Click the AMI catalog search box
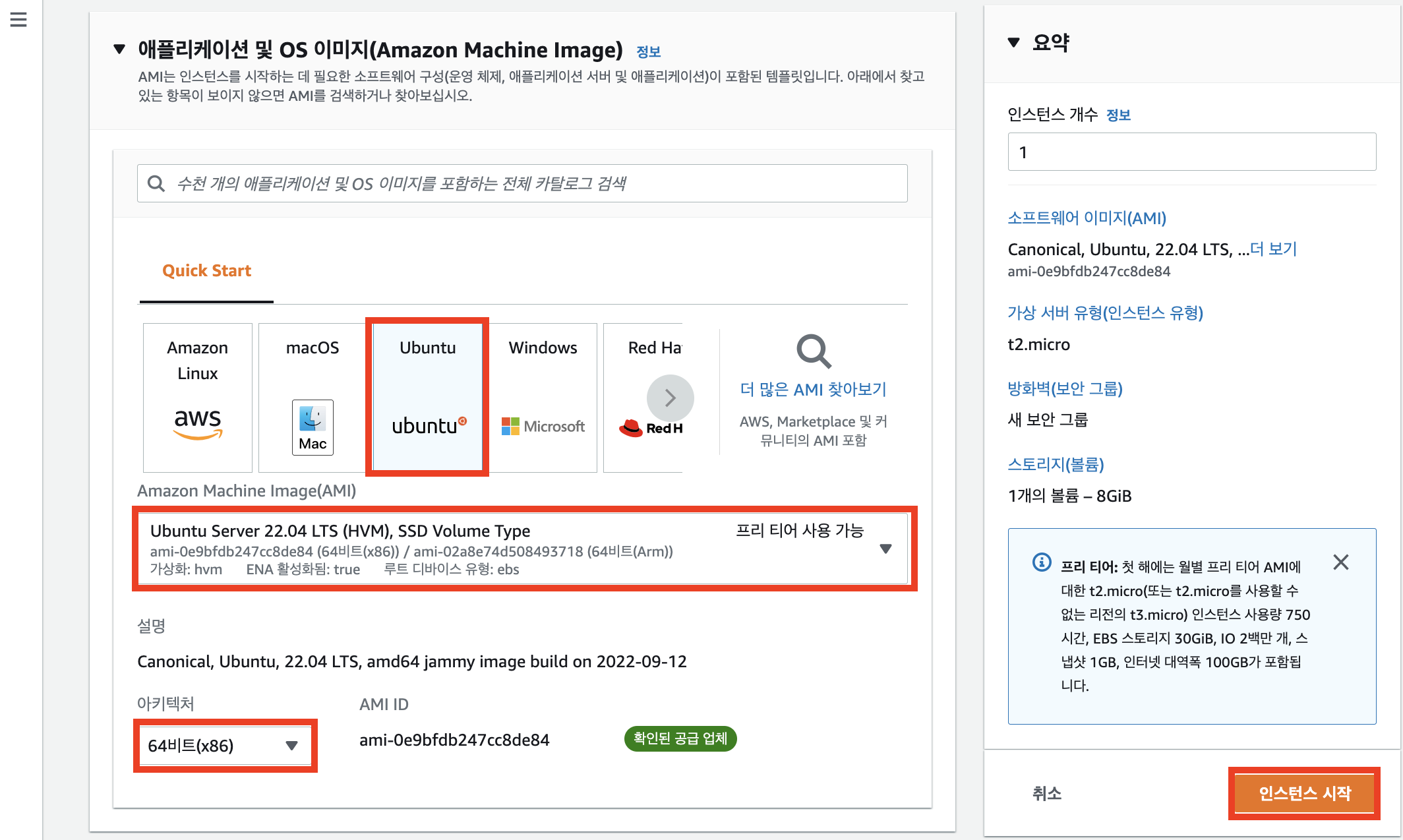This screenshot has height=840, width=1403. 522,183
